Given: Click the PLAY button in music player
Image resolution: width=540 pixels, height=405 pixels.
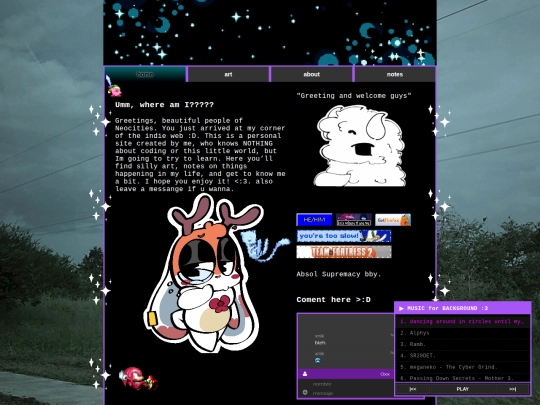Looking at the screenshot, I should pos(463,389).
